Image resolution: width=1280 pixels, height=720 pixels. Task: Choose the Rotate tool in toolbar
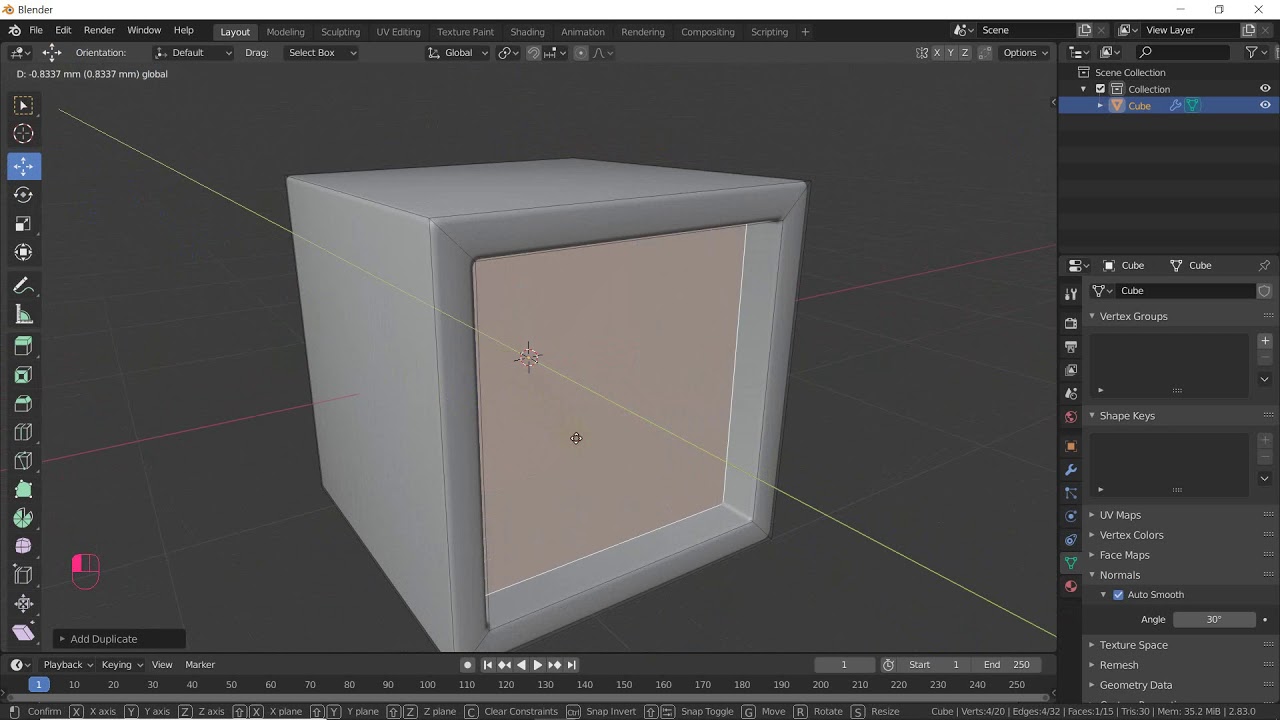tap(24, 195)
